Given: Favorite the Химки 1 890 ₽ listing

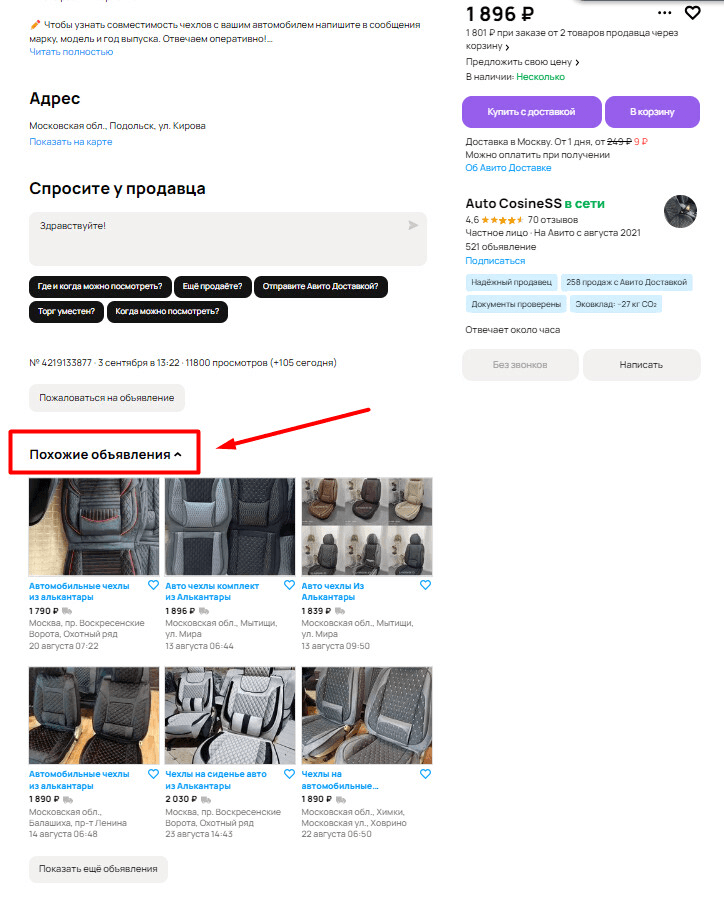Looking at the screenshot, I should coord(425,774).
